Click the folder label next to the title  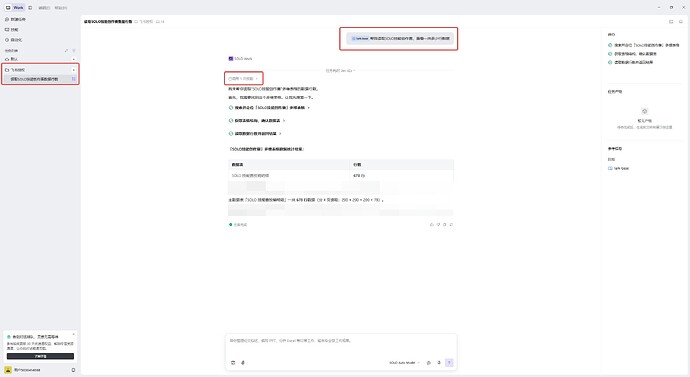click(x=144, y=21)
